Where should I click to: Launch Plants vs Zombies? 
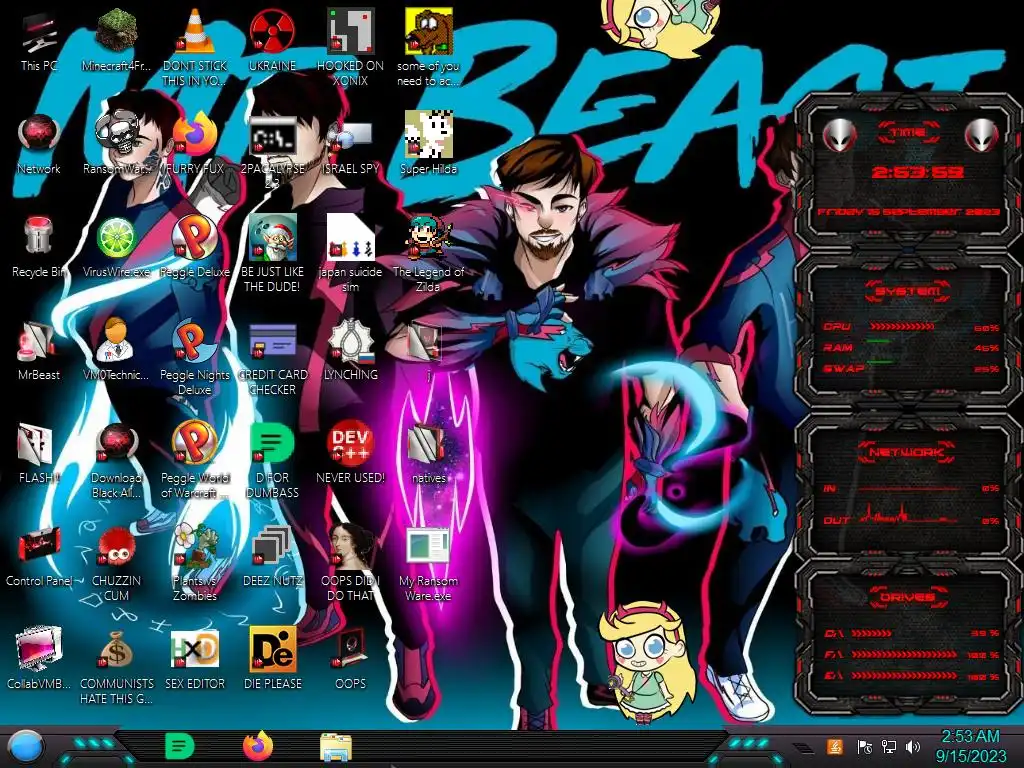195,545
